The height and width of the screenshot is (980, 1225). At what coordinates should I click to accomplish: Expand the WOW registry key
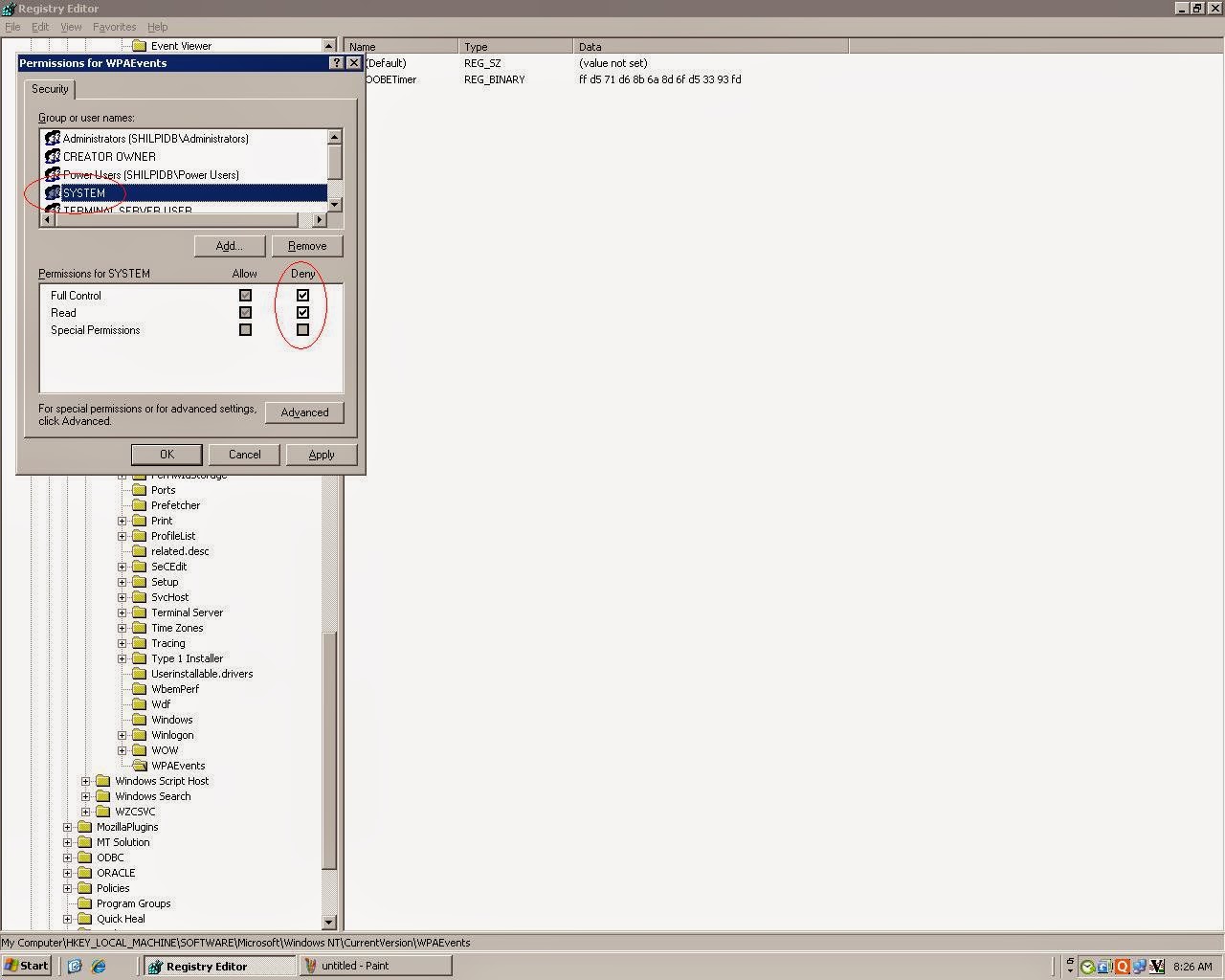(122, 750)
